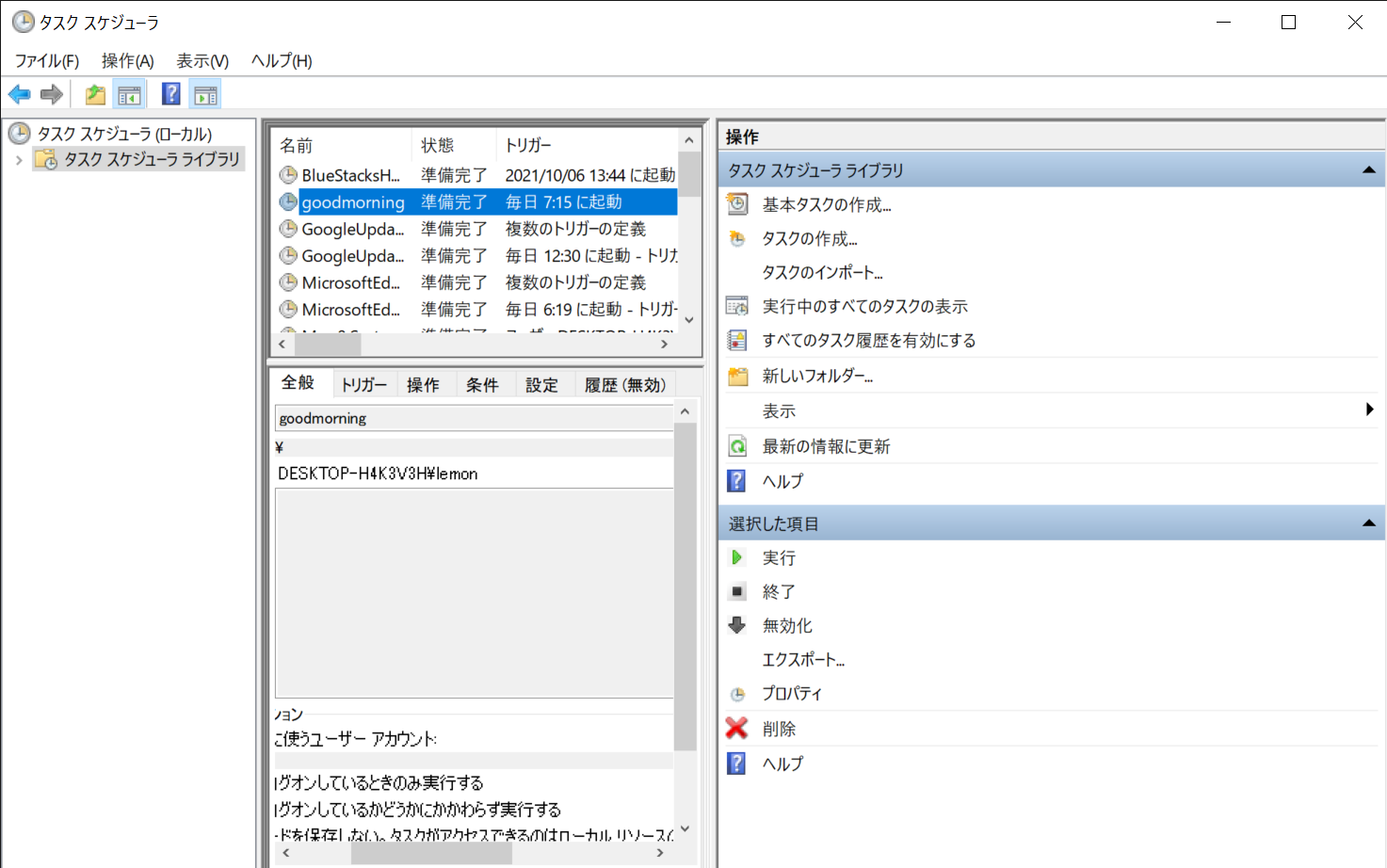Open Help from the actions pane

tap(782, 480)
